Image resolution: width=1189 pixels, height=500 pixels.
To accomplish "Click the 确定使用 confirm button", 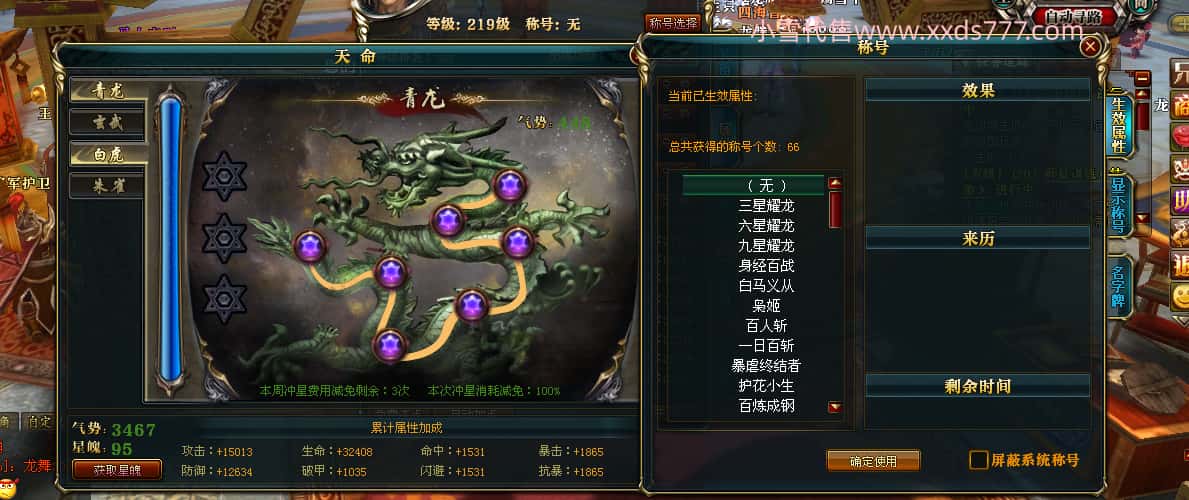I will pyautogui.click(x=873, y=461).
